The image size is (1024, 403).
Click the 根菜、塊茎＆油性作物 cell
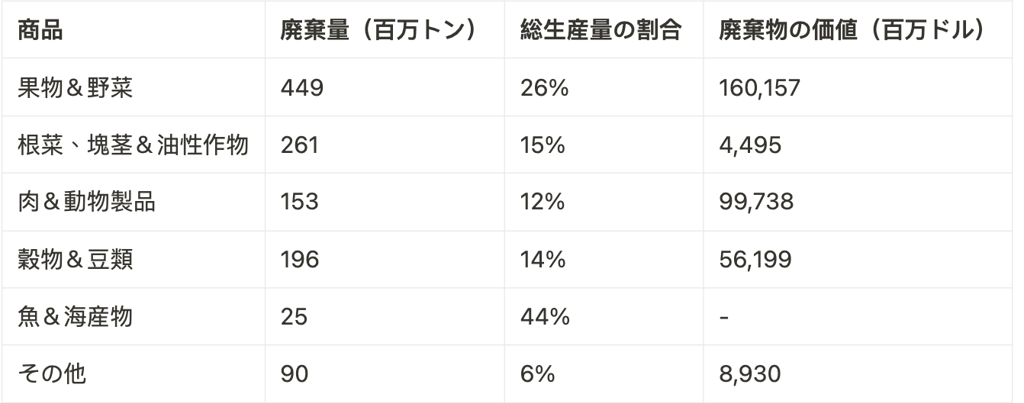coord(133,145)
